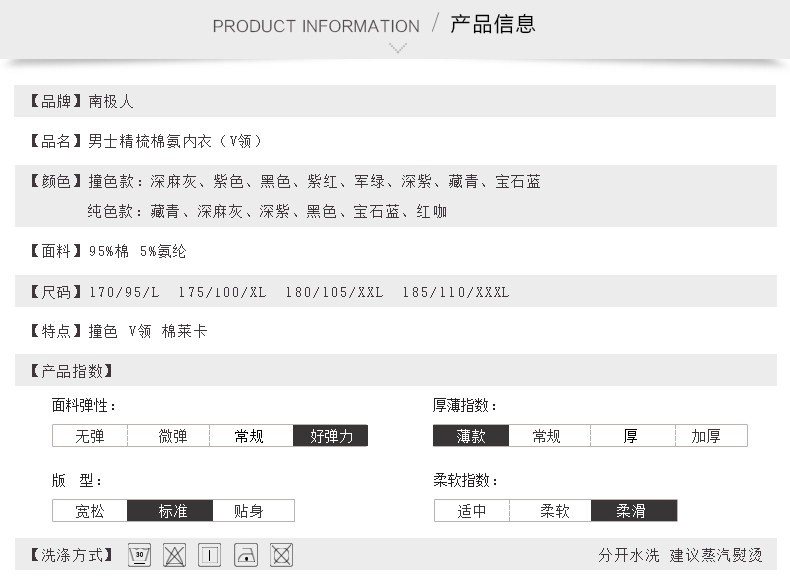Screen dimensions: 790x580
Task: Choose the 标准 fit option
Action: pos(172,511)
